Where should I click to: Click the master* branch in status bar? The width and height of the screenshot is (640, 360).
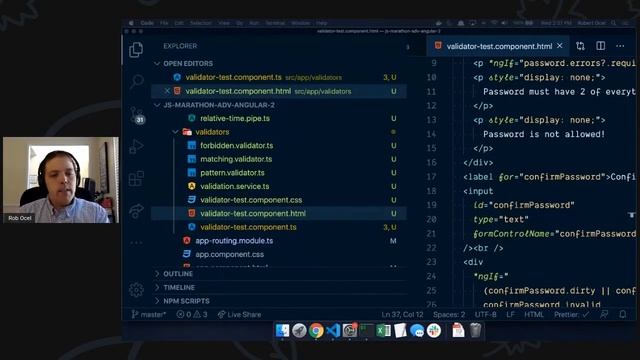(x=149, y=314)
